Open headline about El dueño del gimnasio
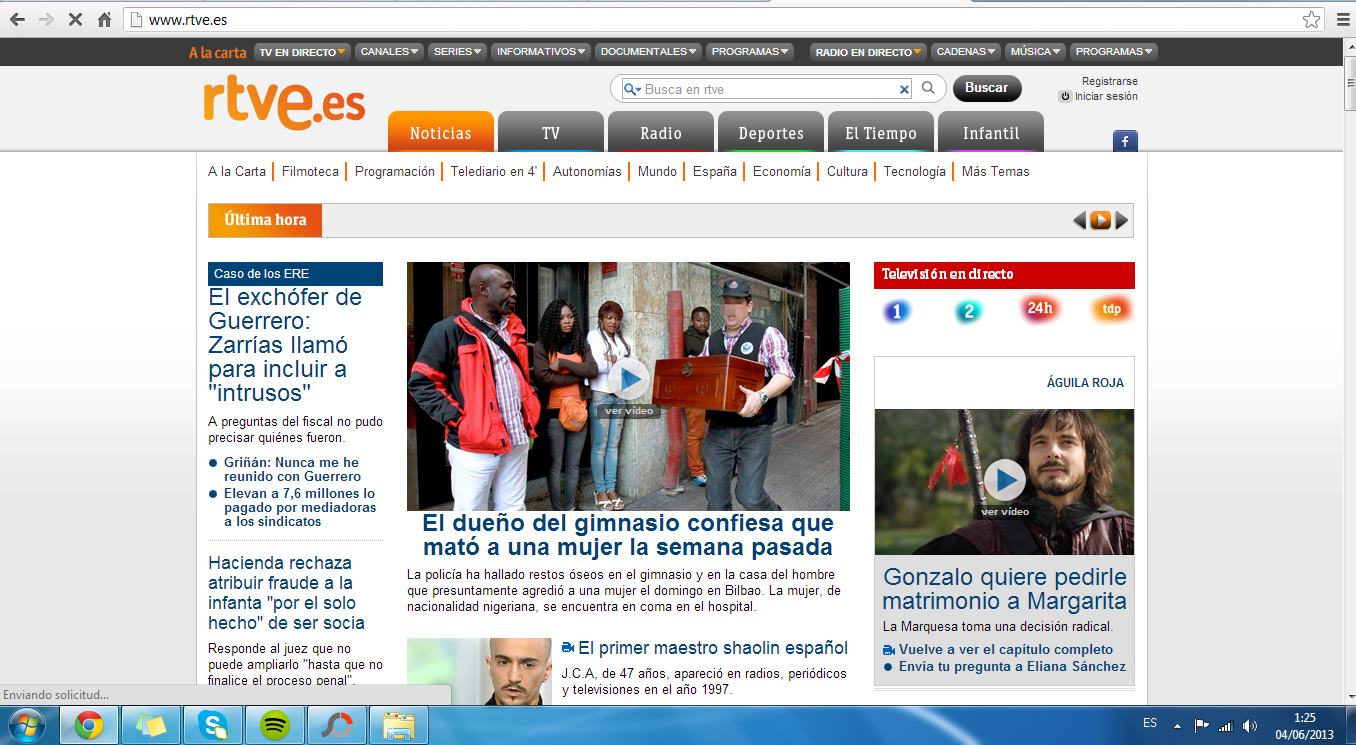Viewport: 1356px width, 745px height. (628, 535)
